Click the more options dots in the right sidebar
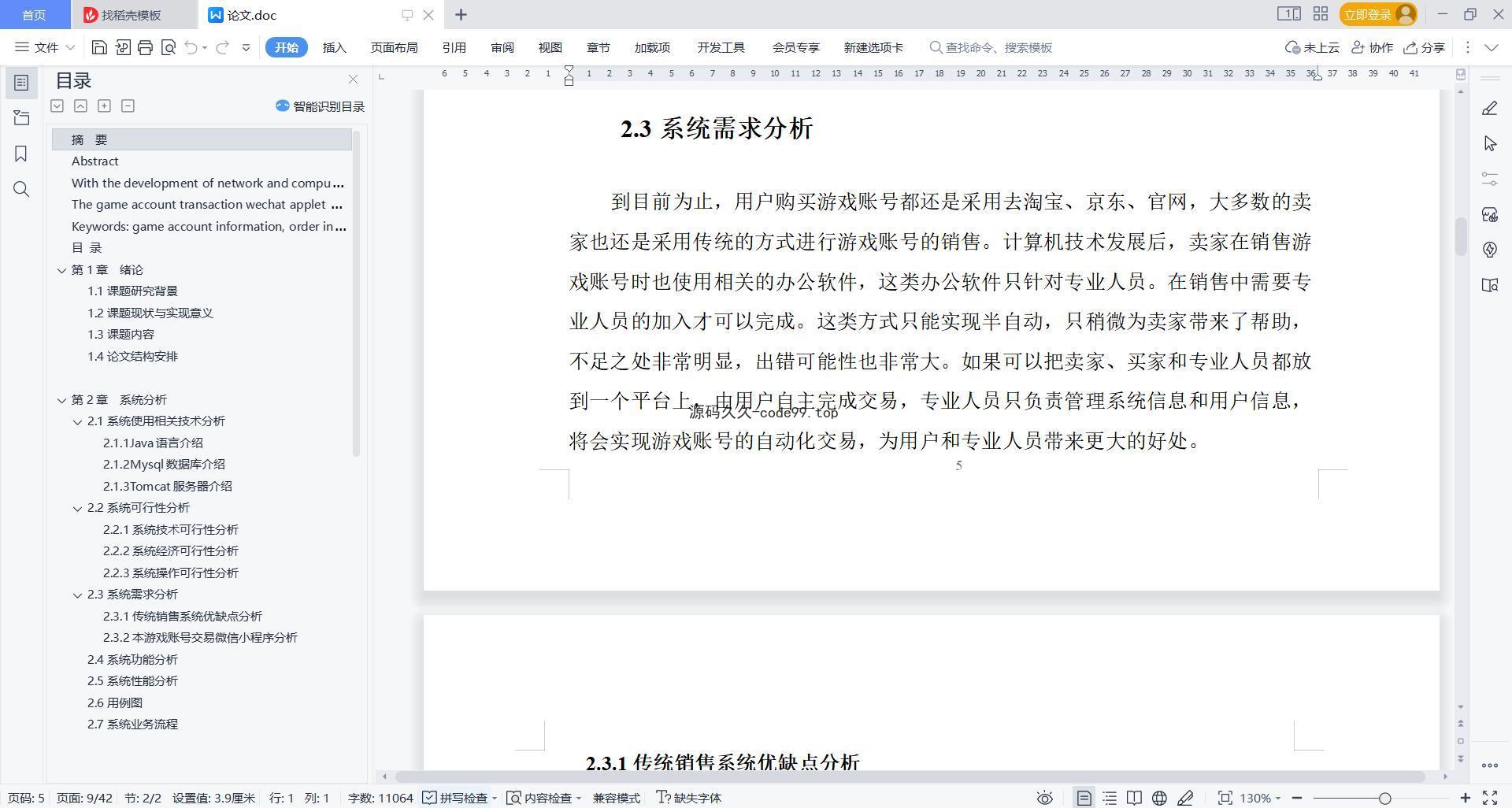Screen dimensions: 1512x808 click(1489, 765)
